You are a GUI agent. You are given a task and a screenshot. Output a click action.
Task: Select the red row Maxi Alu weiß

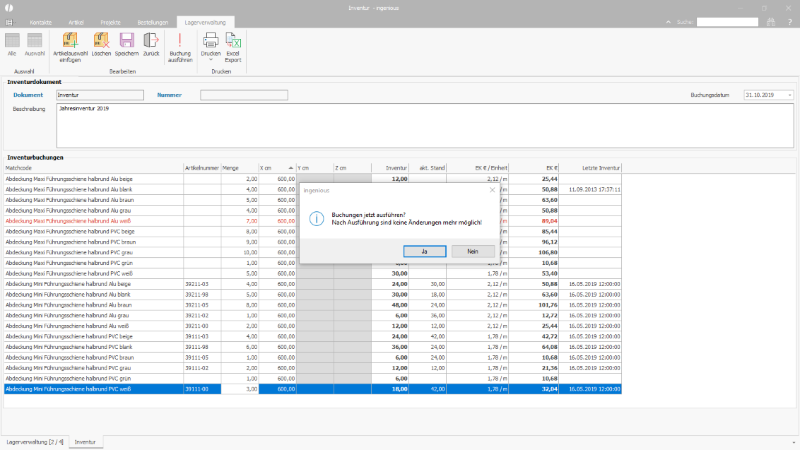click(313, 221)
